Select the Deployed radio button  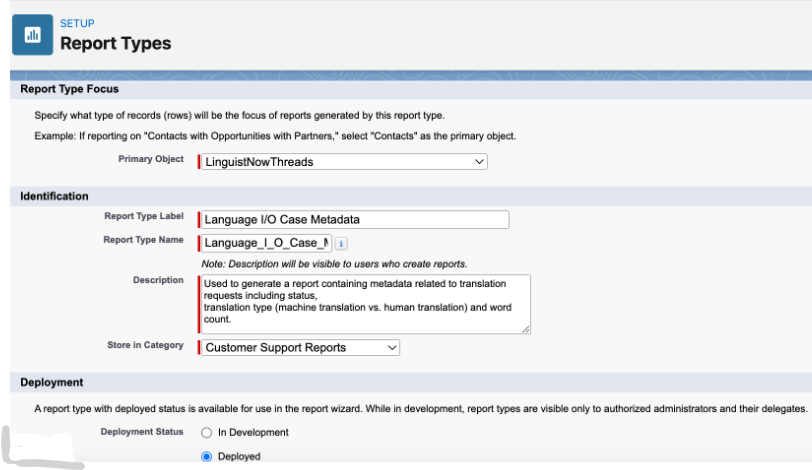click(x=207, y=457)
